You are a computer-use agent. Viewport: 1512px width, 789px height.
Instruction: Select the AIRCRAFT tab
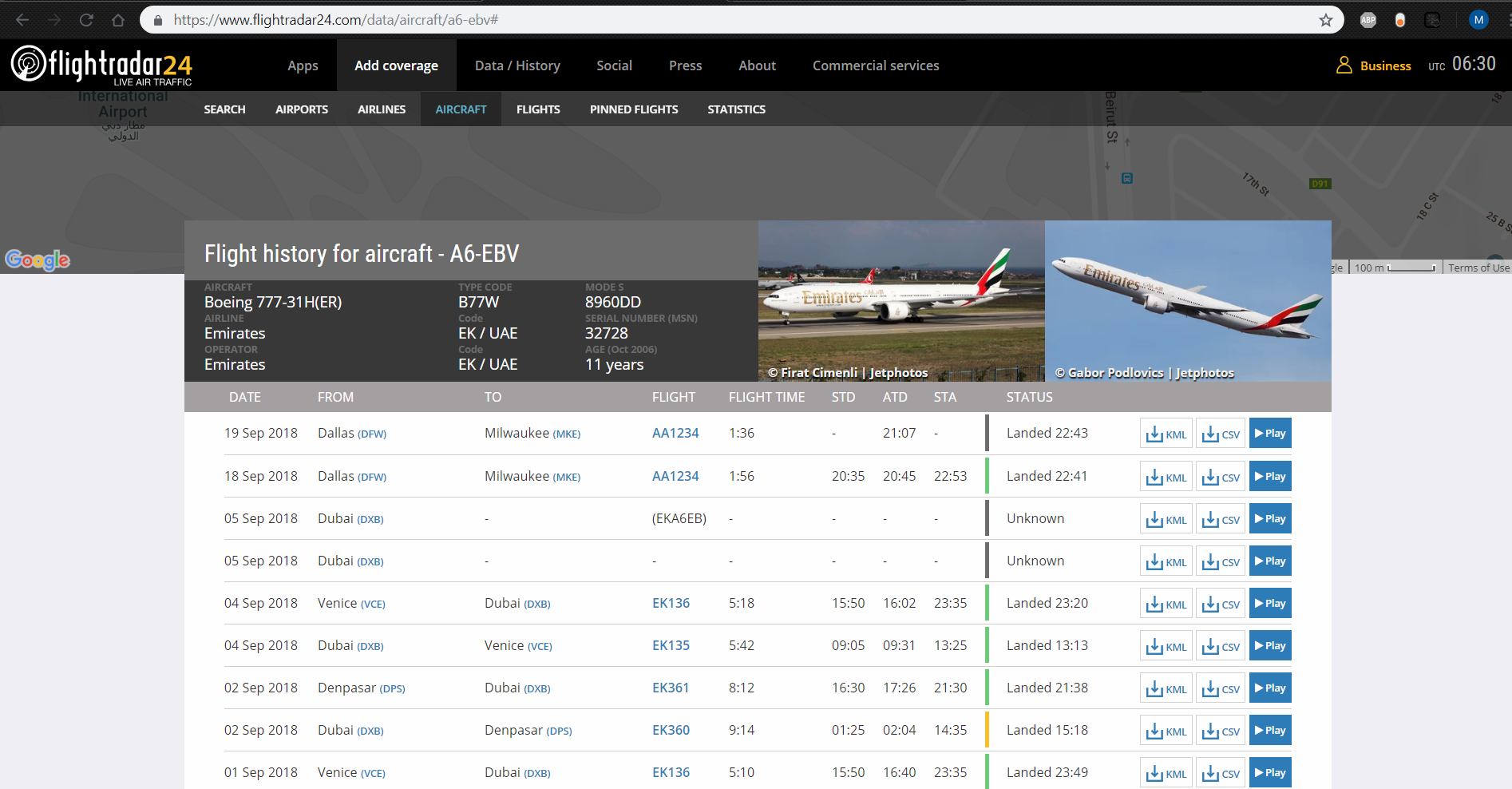coord(461,109)
